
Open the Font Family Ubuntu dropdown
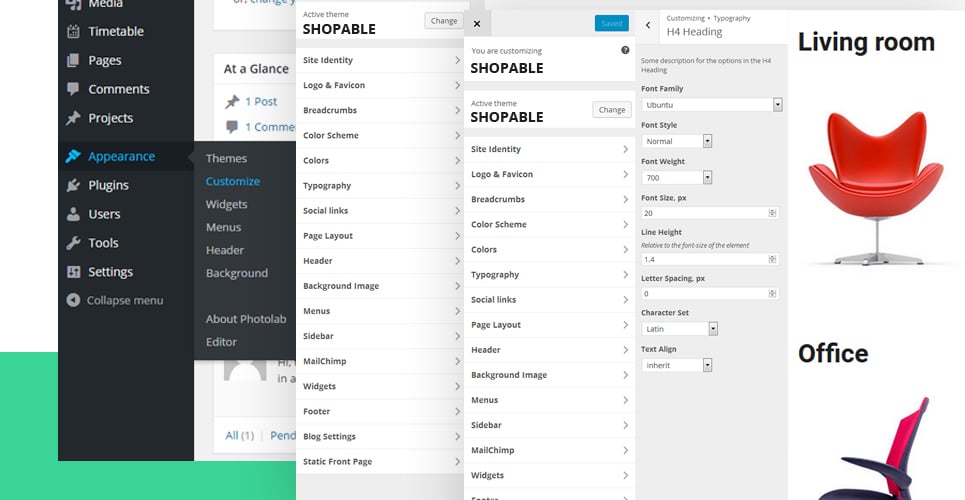pos(711,105)
